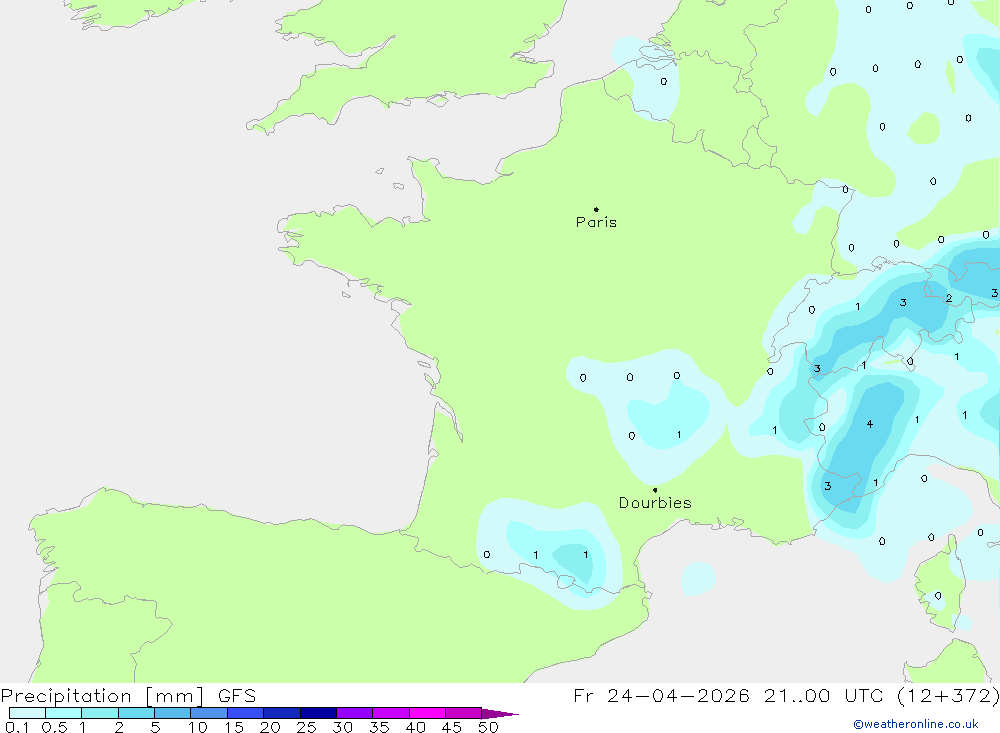Click the 'Precipitation [mm]' title text
1000x733 pixels.
[102, 696]
